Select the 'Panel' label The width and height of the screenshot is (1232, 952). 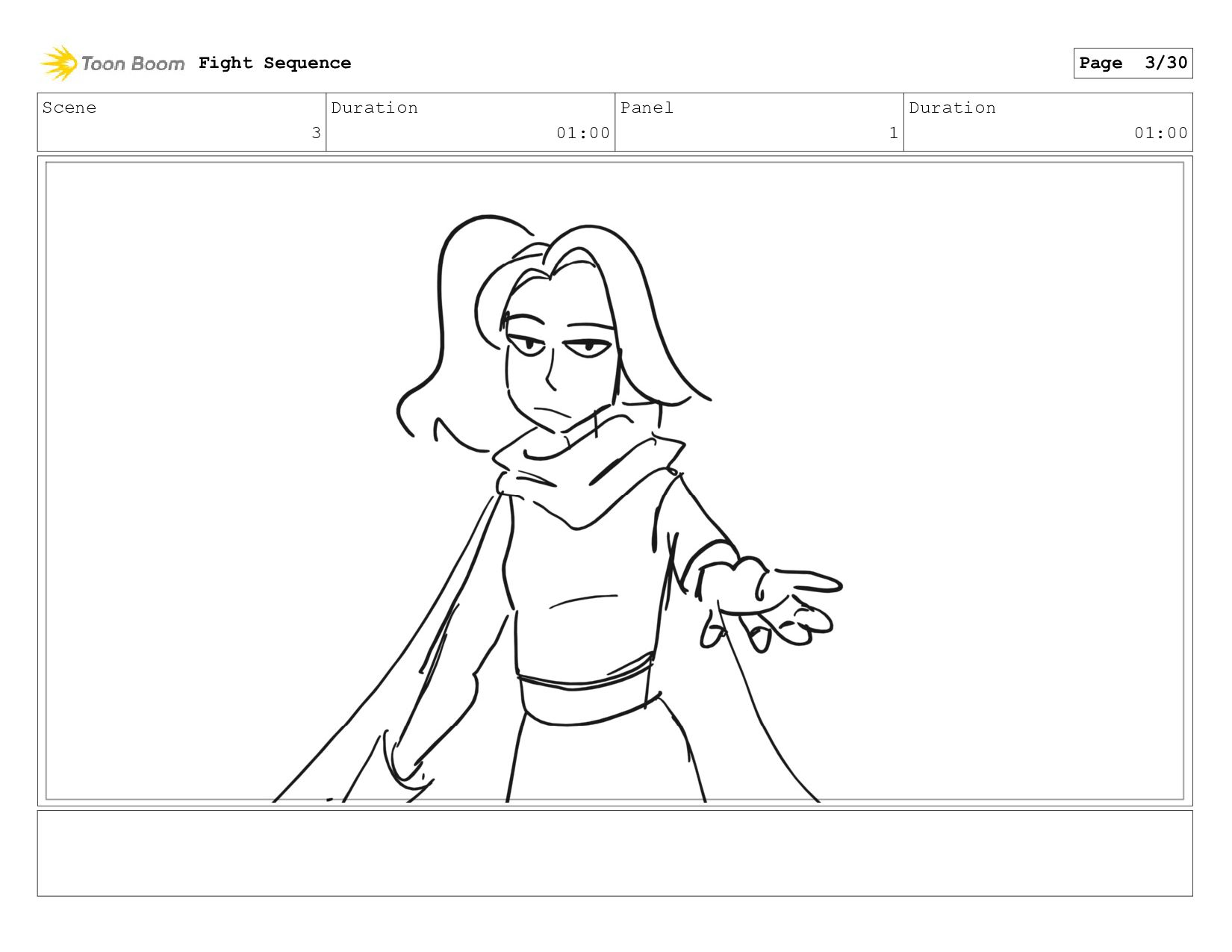[x=647, y=108]
